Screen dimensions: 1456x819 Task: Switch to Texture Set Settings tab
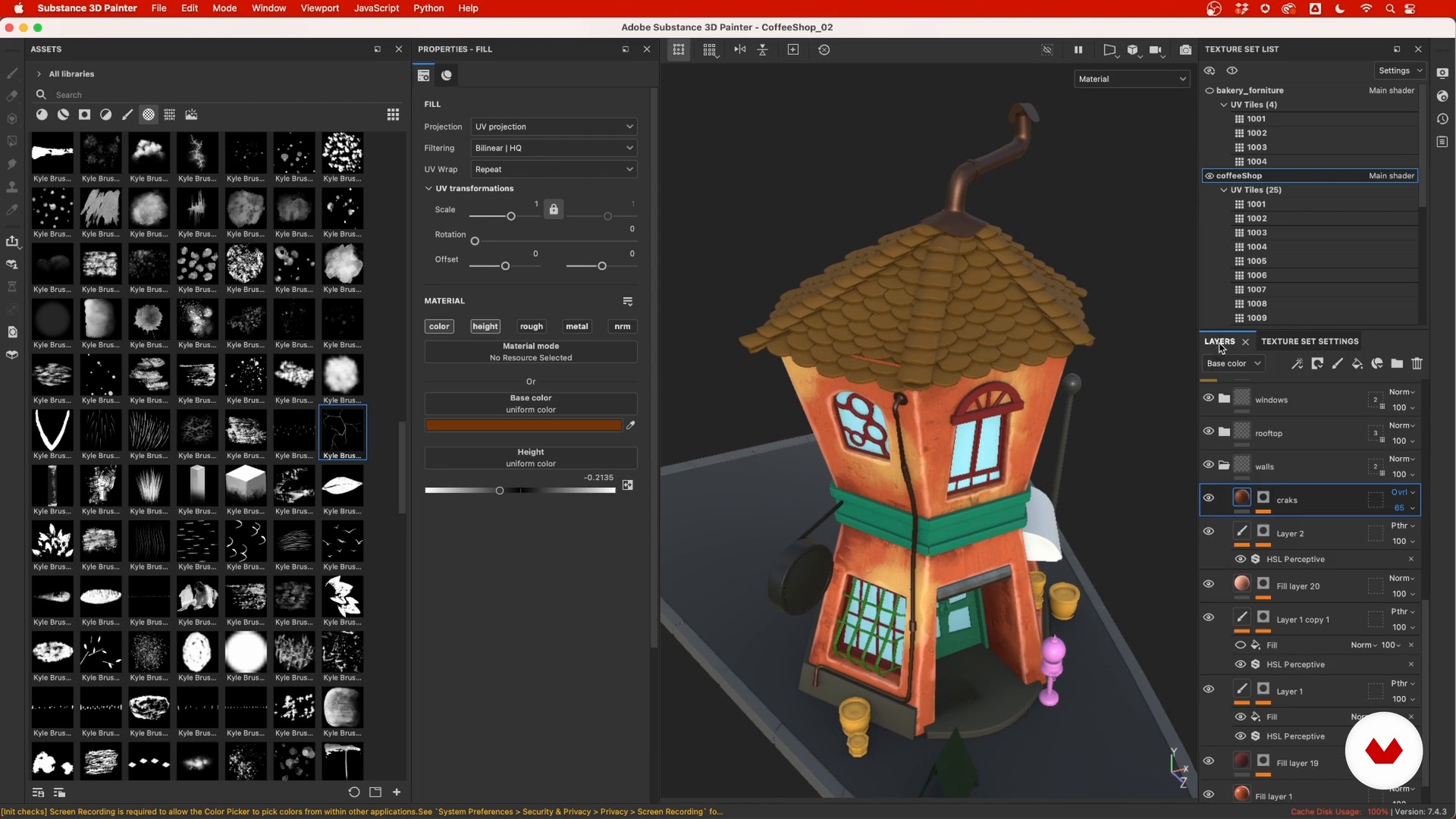(x=1310, y=341)
